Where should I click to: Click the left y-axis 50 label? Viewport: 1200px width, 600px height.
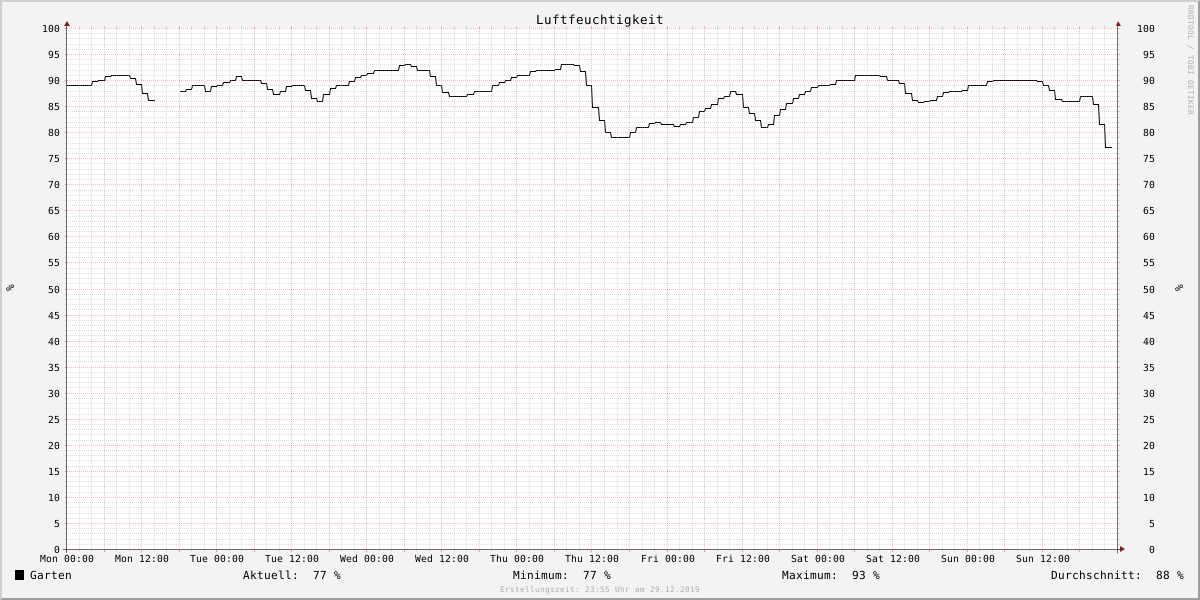(54, 290)
